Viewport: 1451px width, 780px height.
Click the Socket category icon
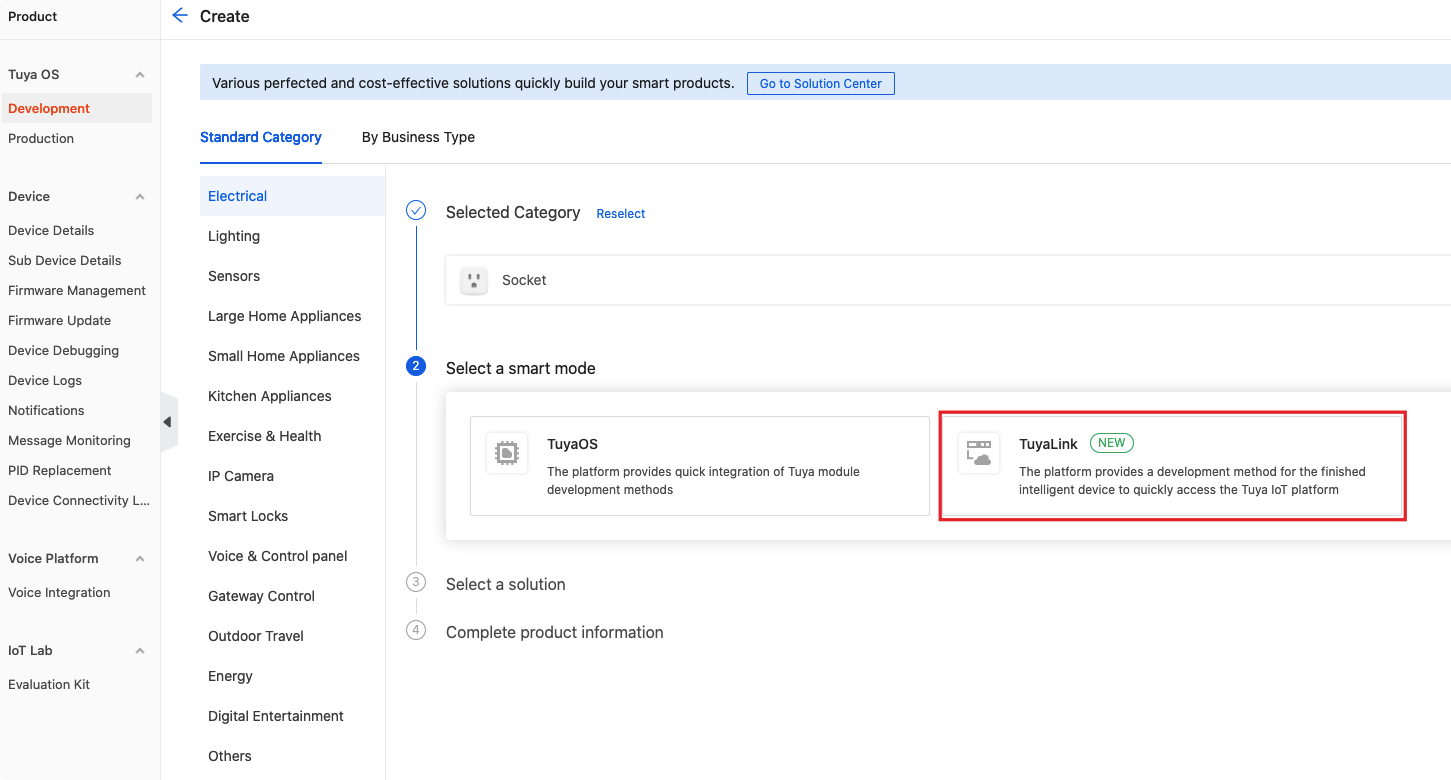[x=473, y=280]
